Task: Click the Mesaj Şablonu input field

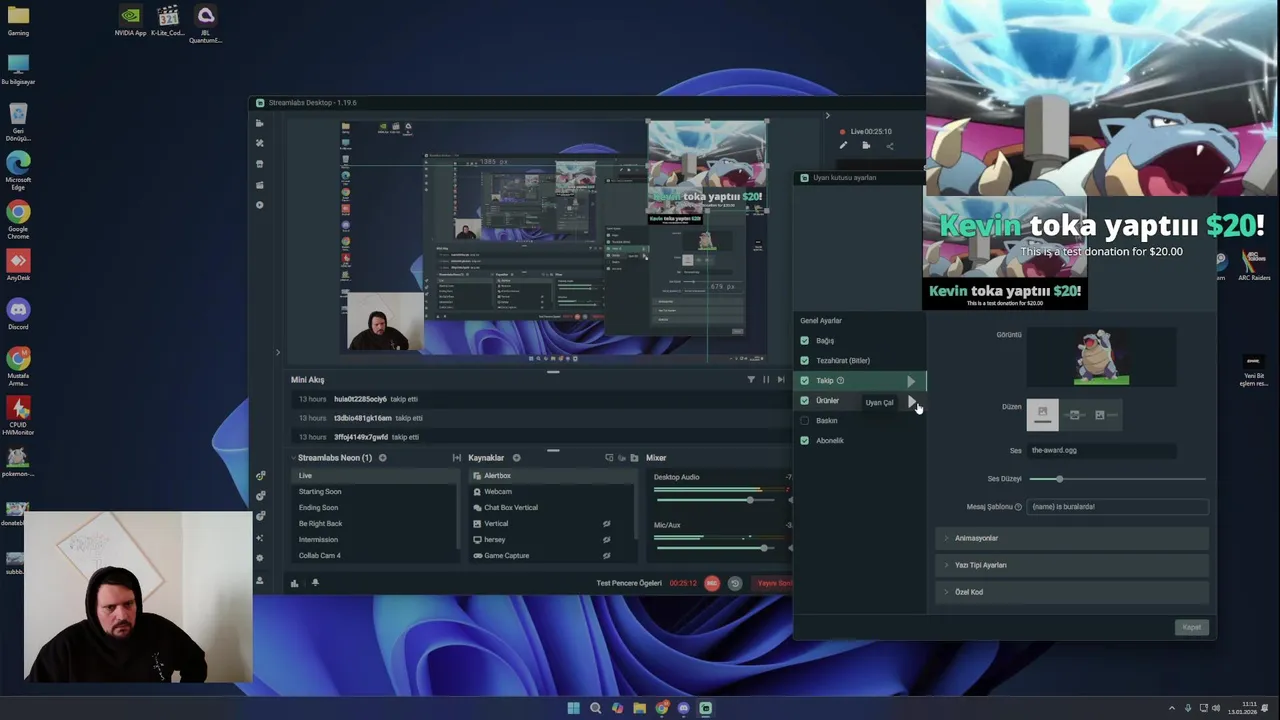Action: (x=1117, y=507)
